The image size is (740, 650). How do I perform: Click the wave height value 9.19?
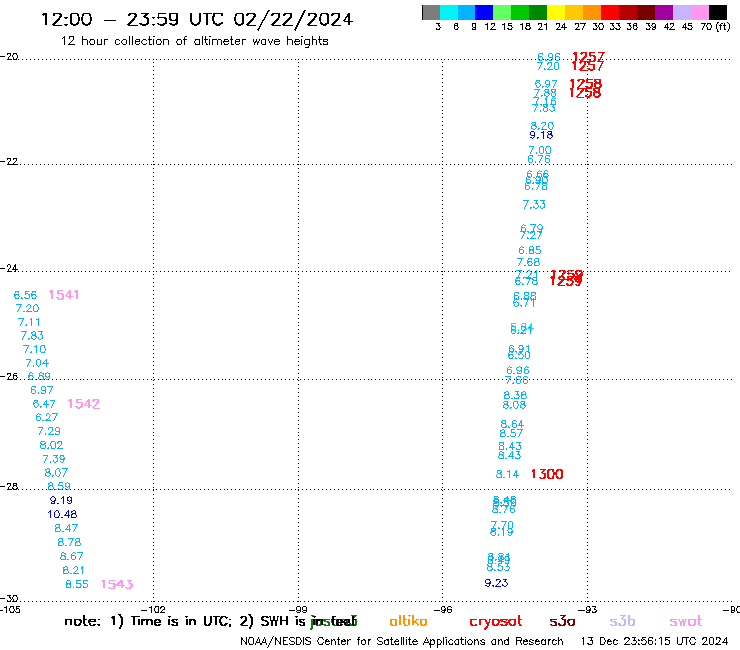61,500
